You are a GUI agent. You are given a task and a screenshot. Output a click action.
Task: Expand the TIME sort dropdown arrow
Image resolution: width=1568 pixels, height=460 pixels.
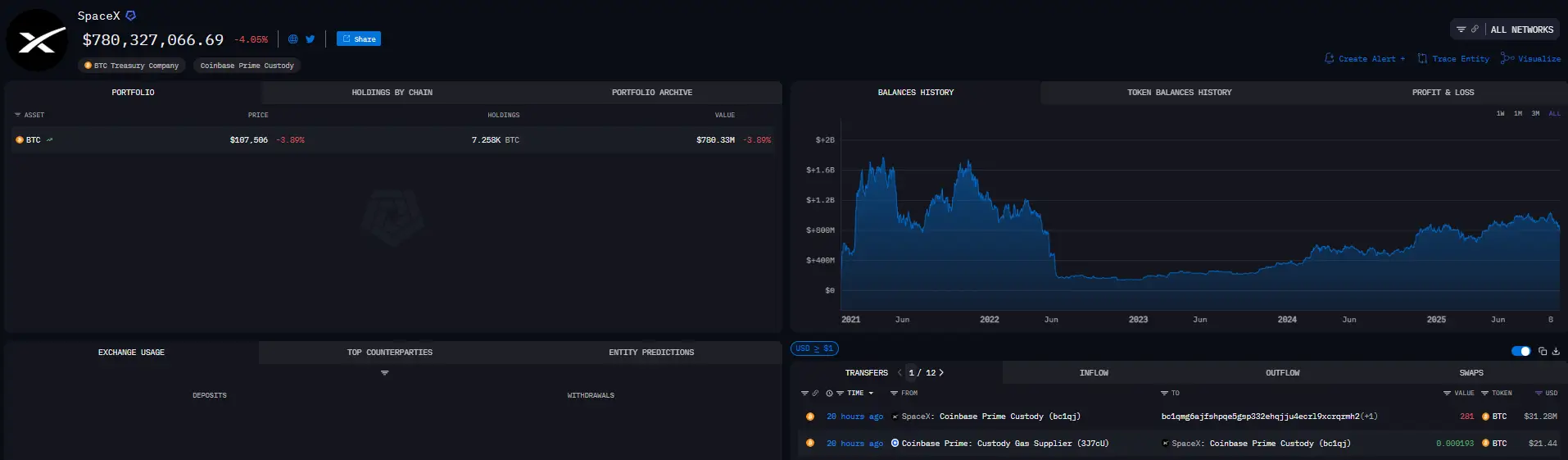point(871,394)
